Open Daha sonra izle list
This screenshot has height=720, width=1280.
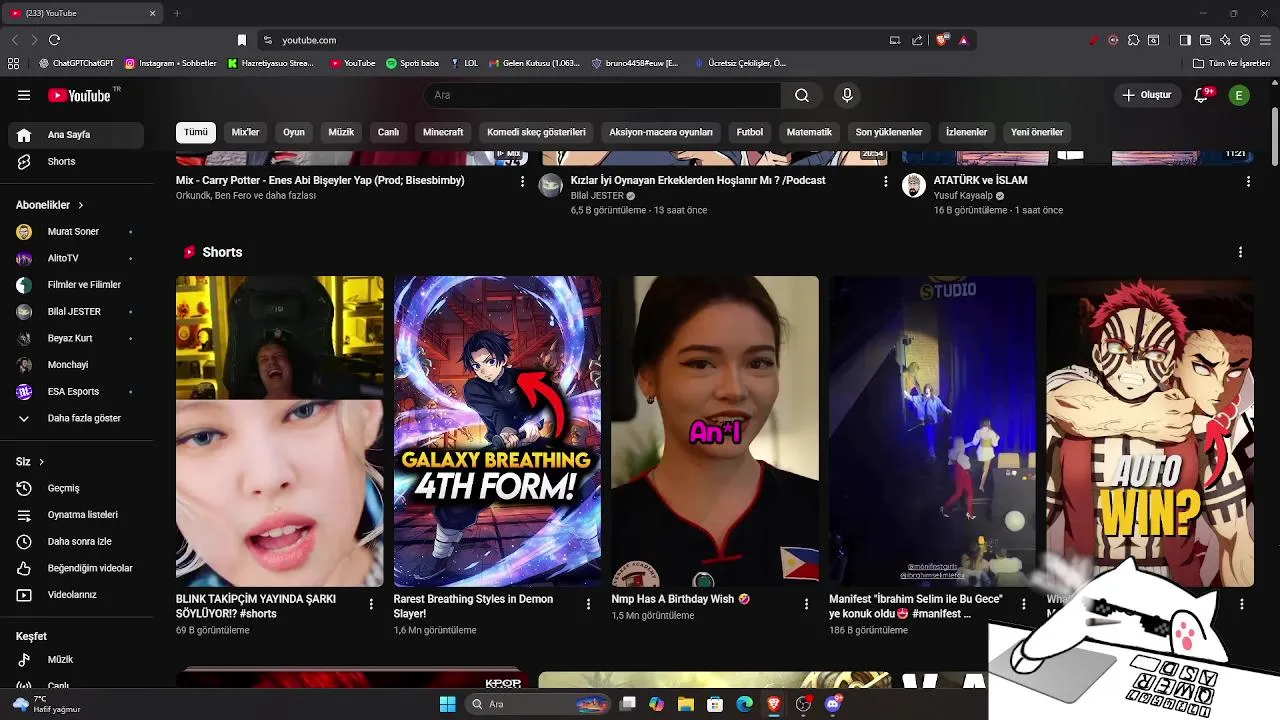click(x=76, y=541)
